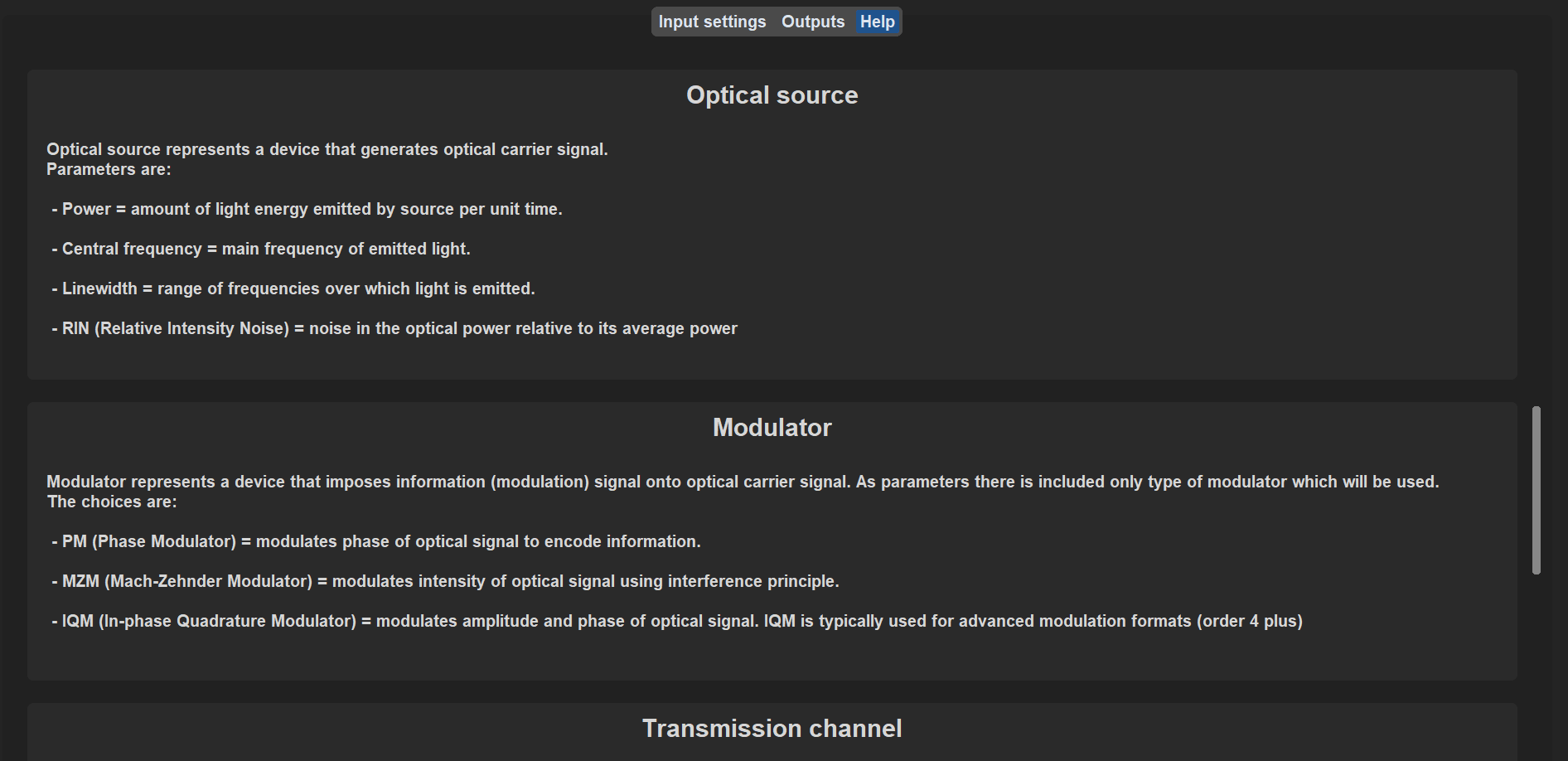Click the Central frequency definition line
The height and width of the screenshot is (761, 1568).
[x=261, y=250]
